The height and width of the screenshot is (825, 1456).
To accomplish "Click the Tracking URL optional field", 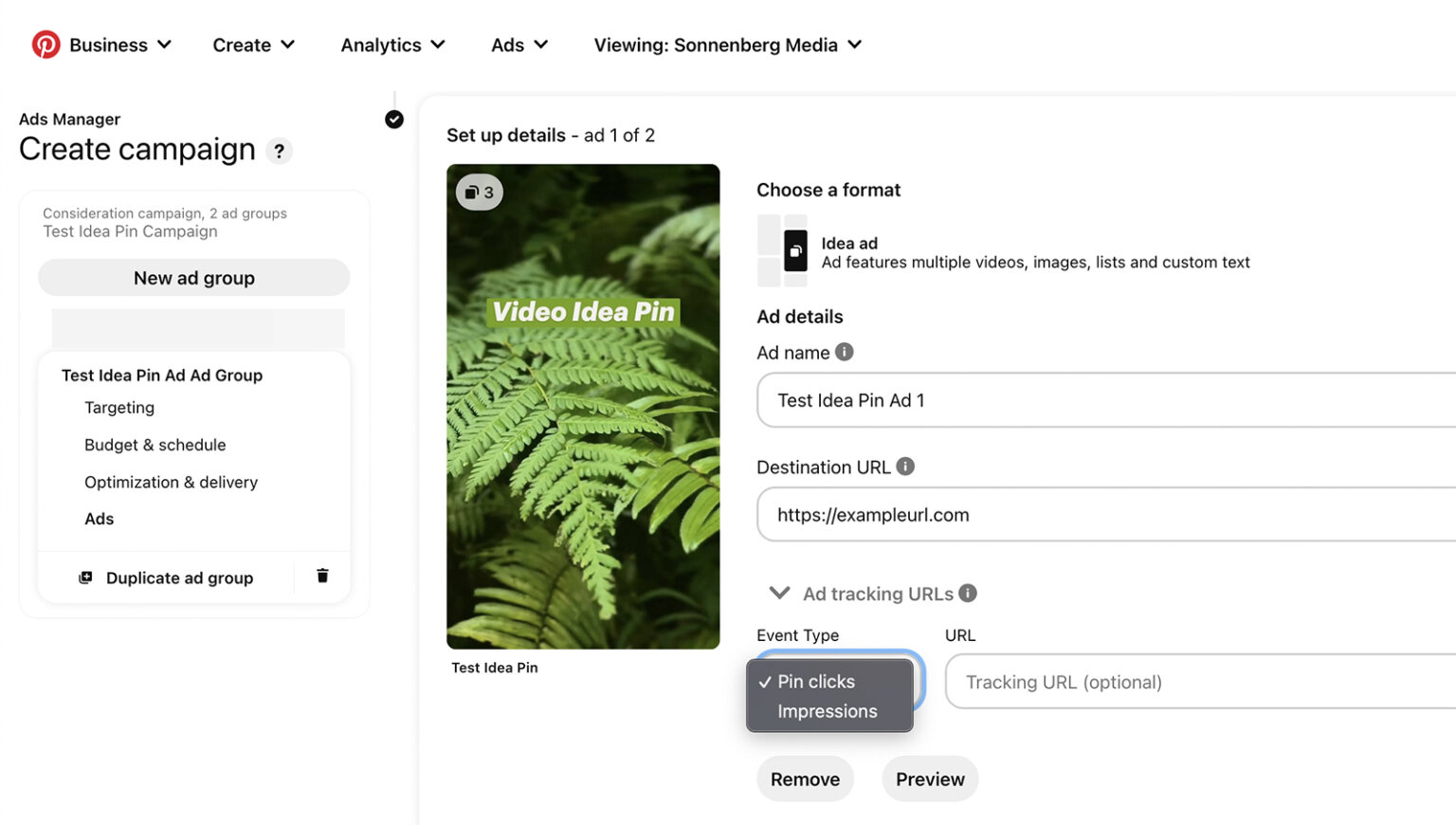I will point(1200,682).
